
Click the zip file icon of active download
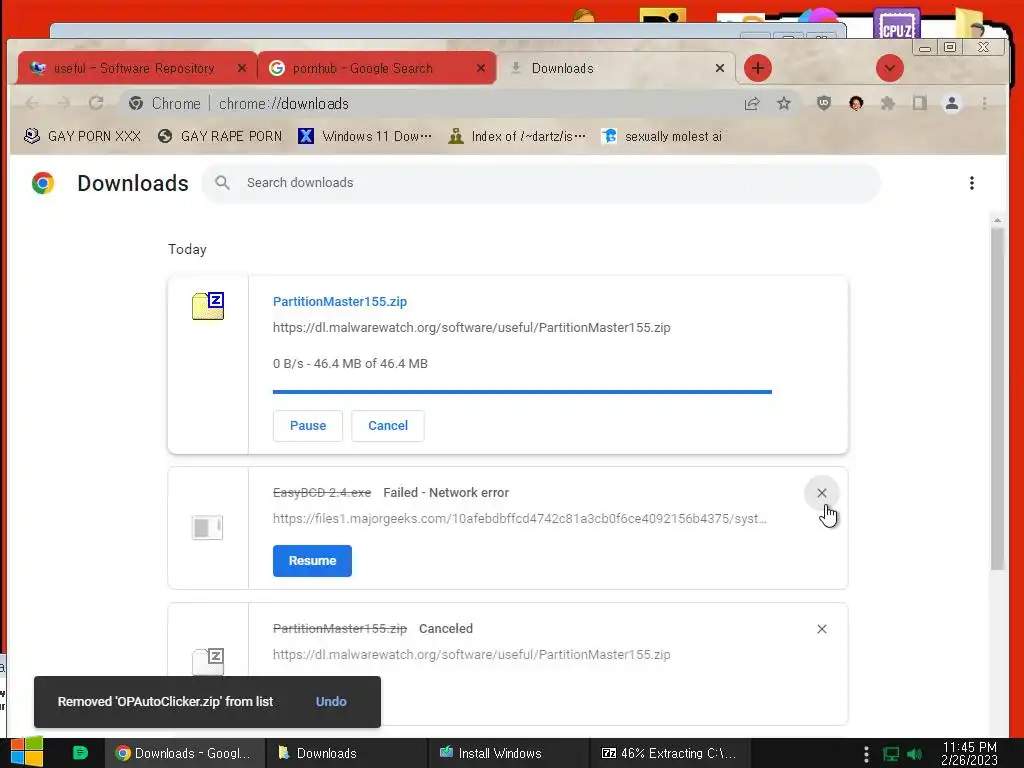(x=208, y=306)
